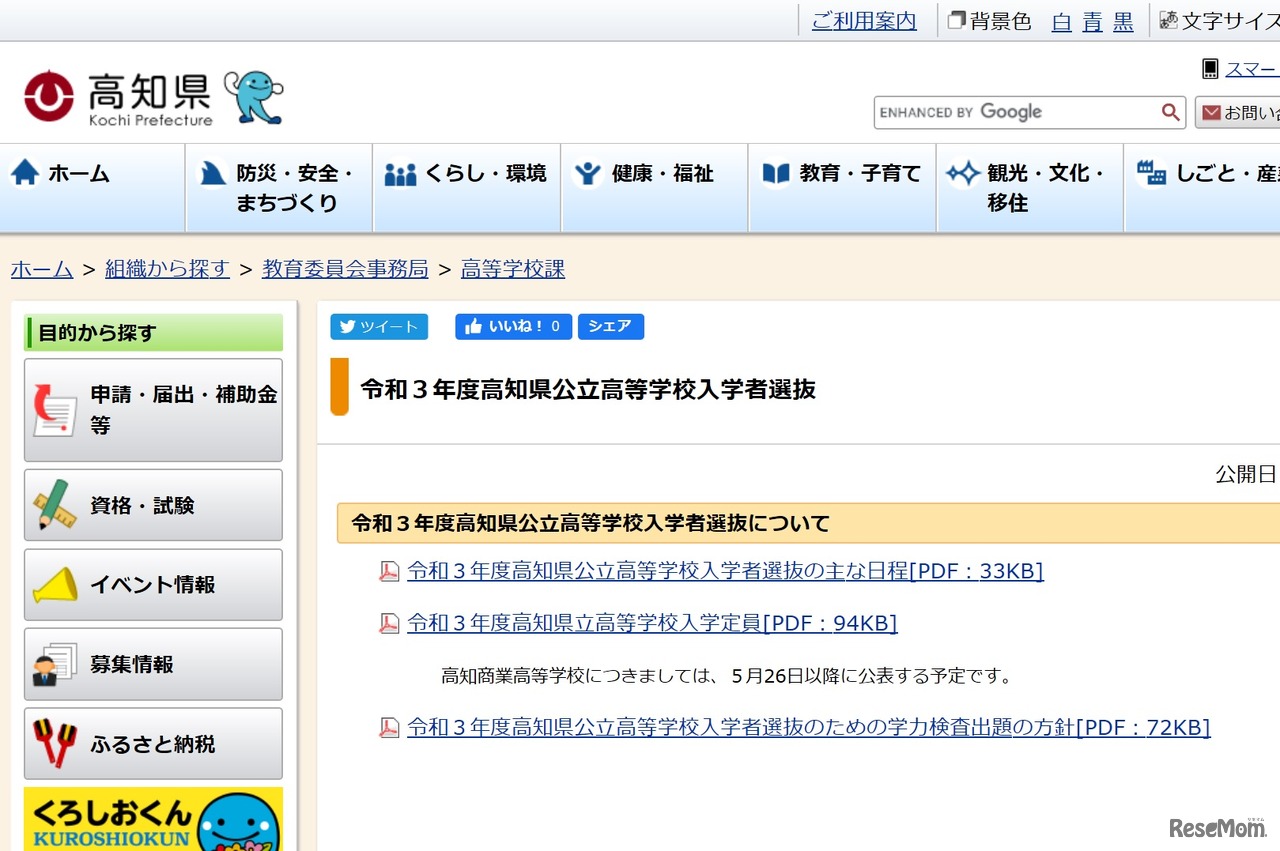Click the naruko clappers icon on ふるさと納税
The image size is (1280, 851).
point(55,744)
